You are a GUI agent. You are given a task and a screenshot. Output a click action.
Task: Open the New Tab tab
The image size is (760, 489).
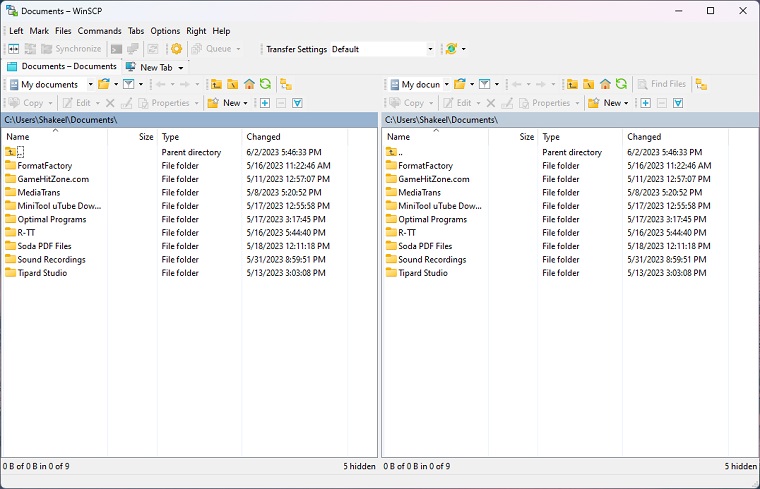coord(154,67)
